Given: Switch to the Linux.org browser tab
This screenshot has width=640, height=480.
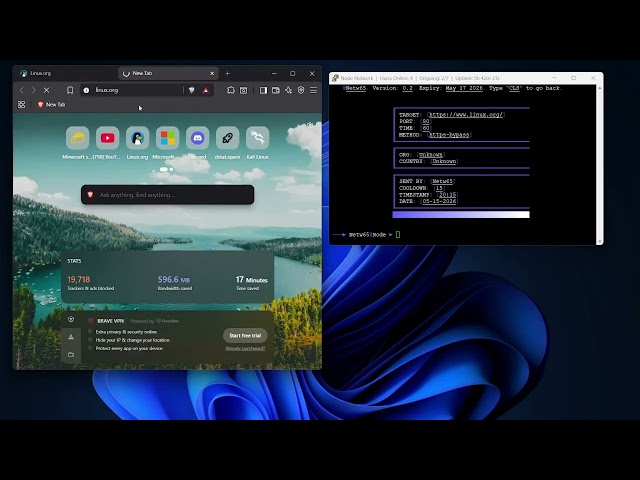Looking at the screenshot, I should [x=65, y=73].
